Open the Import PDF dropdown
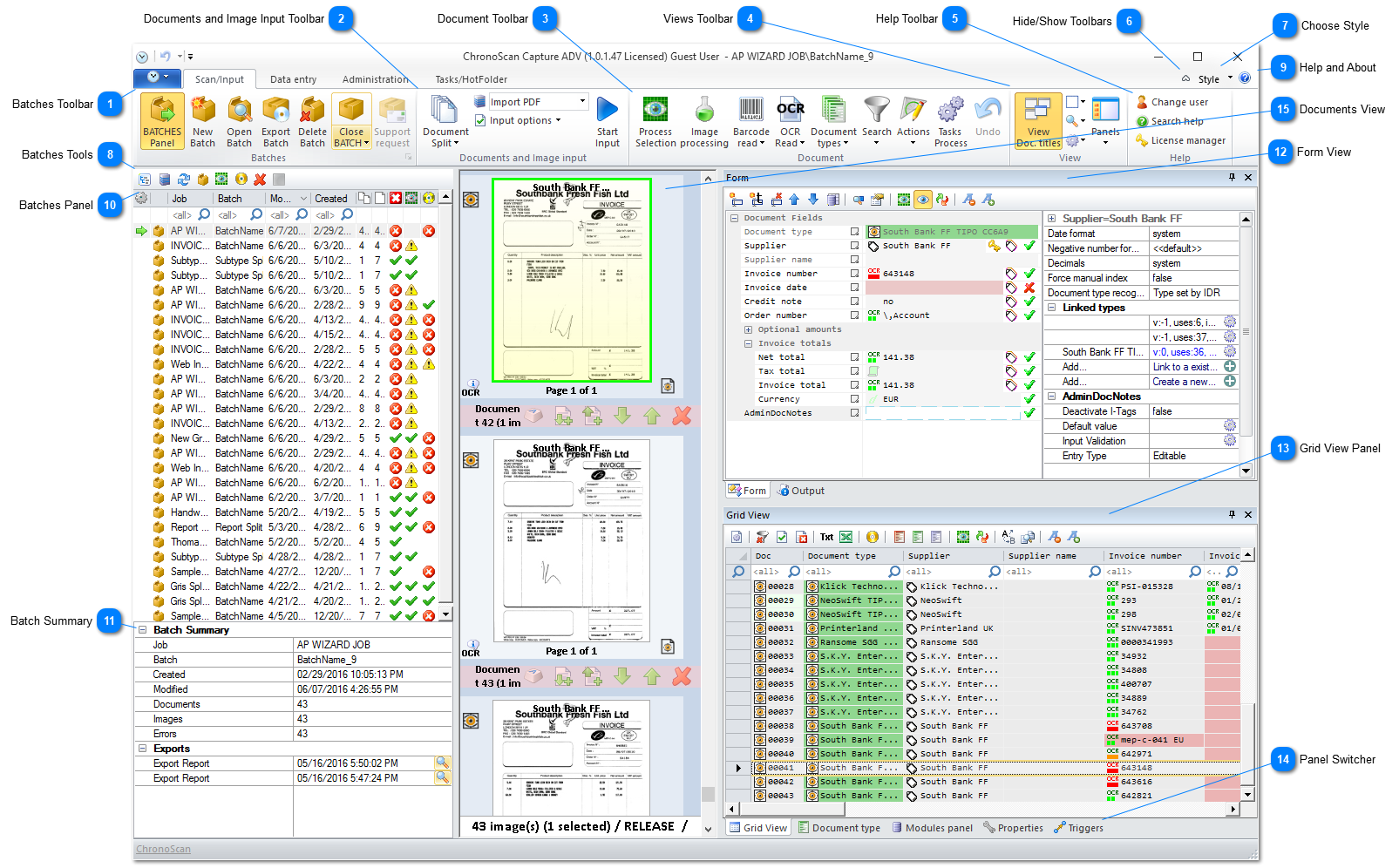The image size is (1399, 868). point(582,102)
